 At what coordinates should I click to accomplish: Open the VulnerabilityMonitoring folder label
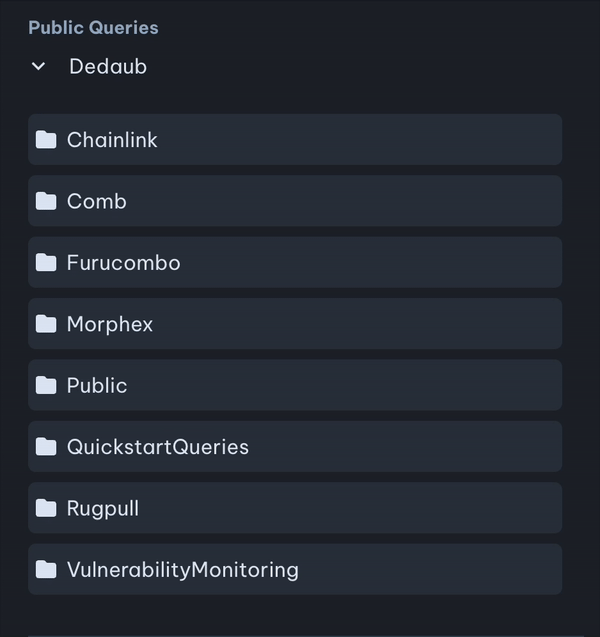click(x=182, y=570)
